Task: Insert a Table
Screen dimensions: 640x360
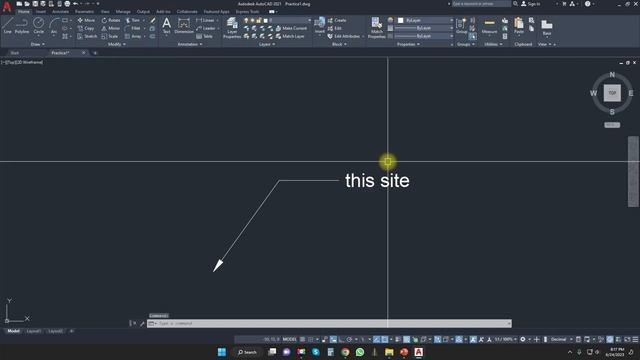Action: [204, 36]
